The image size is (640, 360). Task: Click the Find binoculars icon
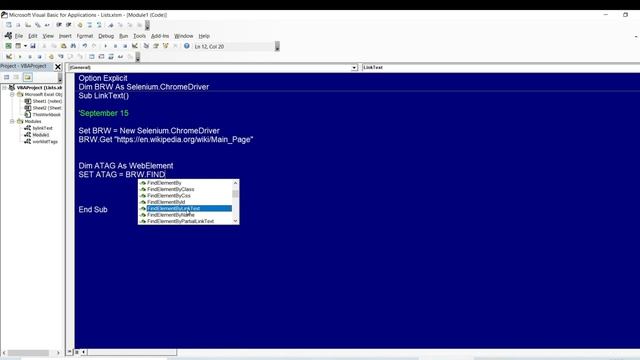tap(73, 46)
